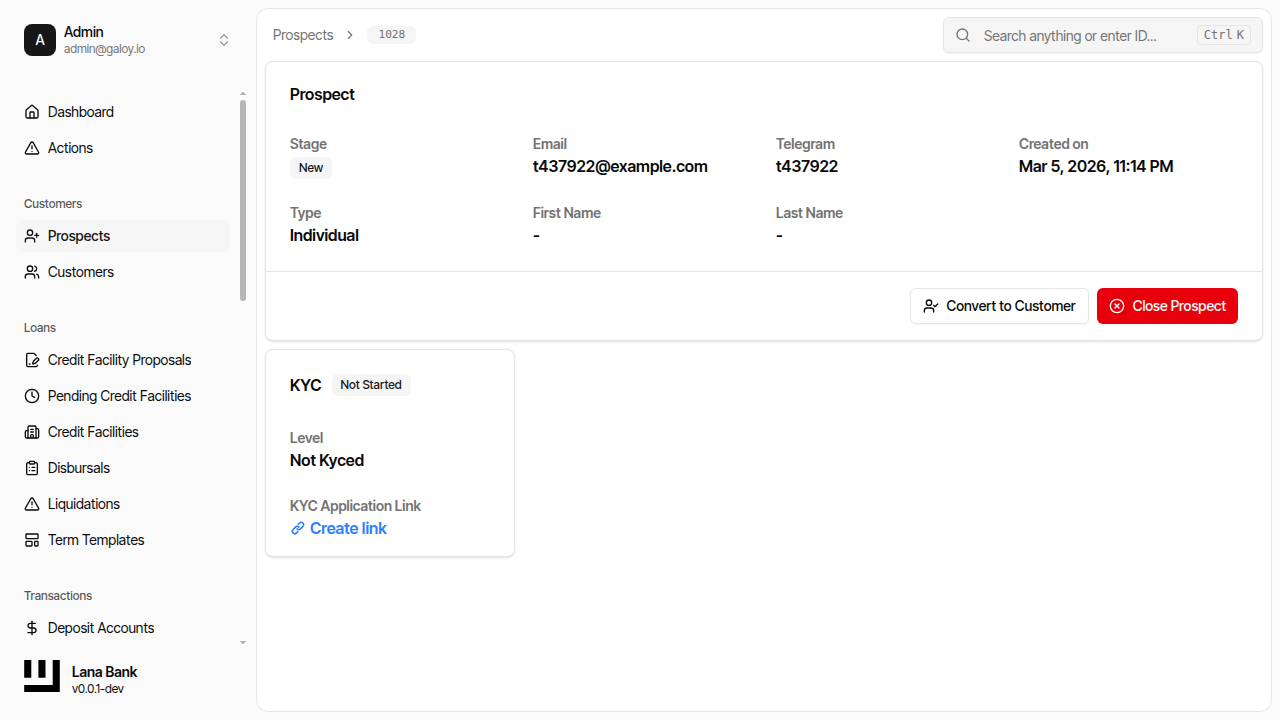1280x720 pixels.
Task: Expand the Customers group in the sidebar
Action: coord(52,203)
